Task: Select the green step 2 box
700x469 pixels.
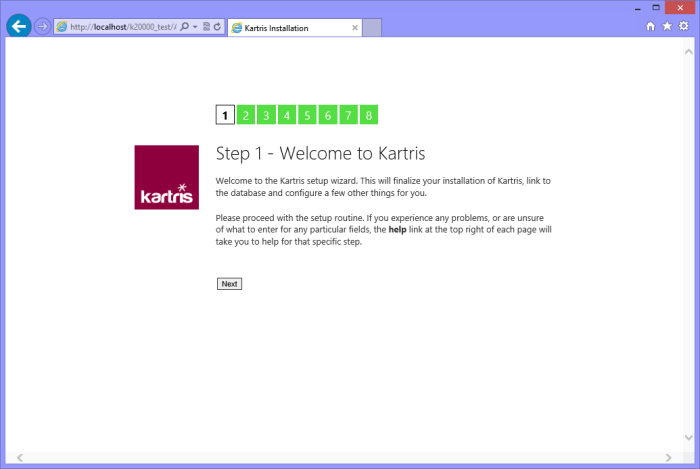Action: (246, 115)
